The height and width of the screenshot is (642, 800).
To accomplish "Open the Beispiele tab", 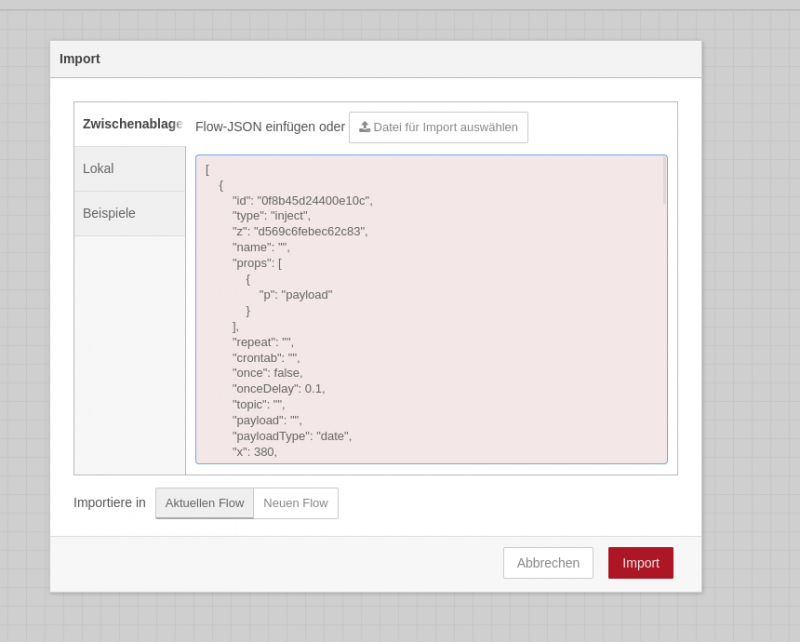I will pos(130,213).
